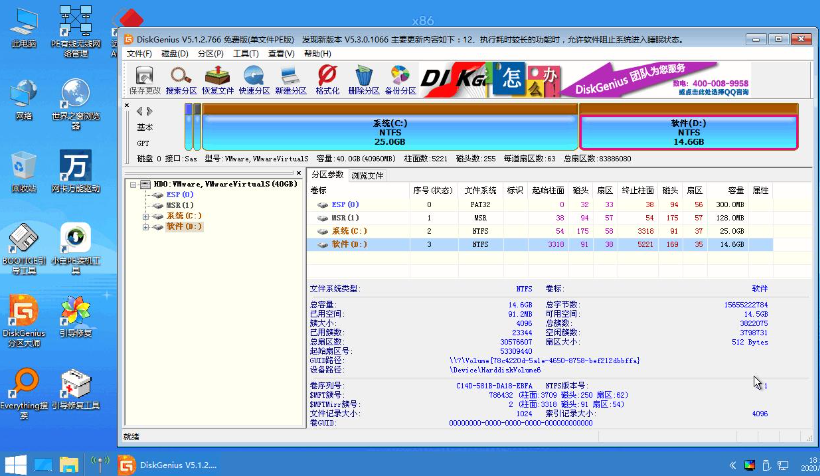Screen dimensions: 820x476
Task: Select the Format (格式化) toolbar icon
Action: [x=327, y=80]
